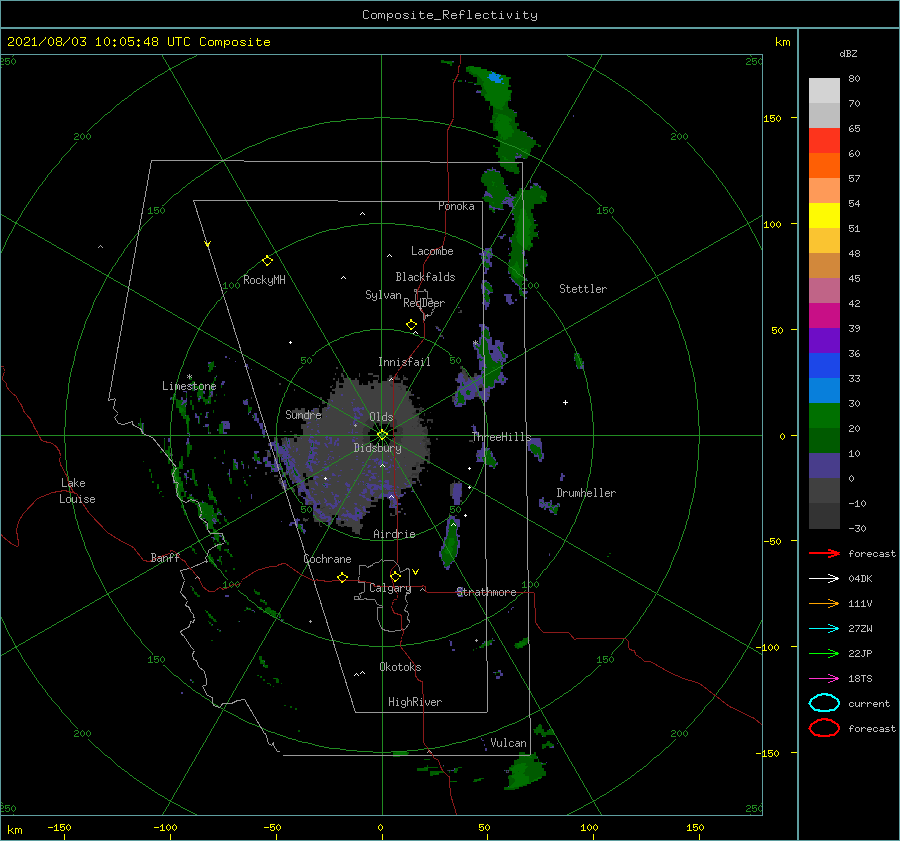Click the yellow diamond marker near RedDeer
900x841 pixels.
pos(412,325)
